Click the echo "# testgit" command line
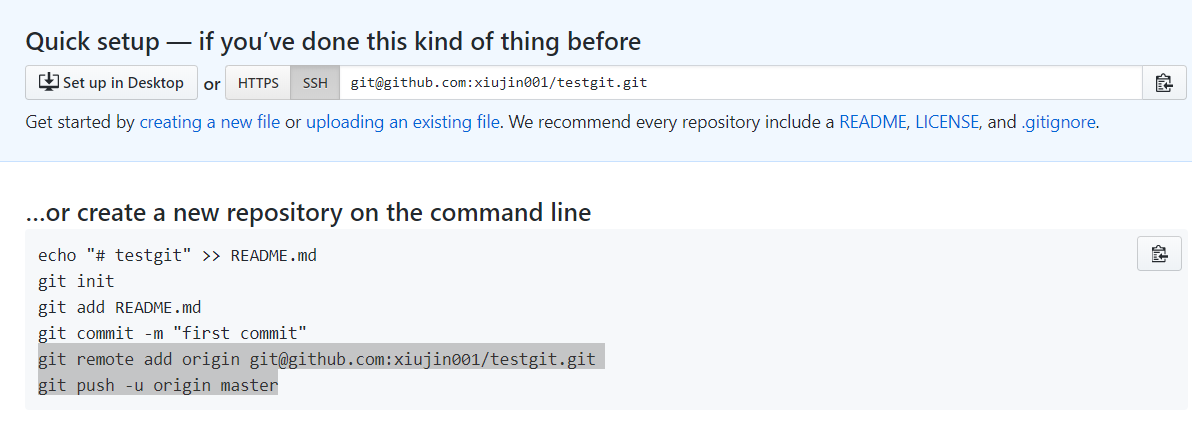 click(x=177, y=255)
